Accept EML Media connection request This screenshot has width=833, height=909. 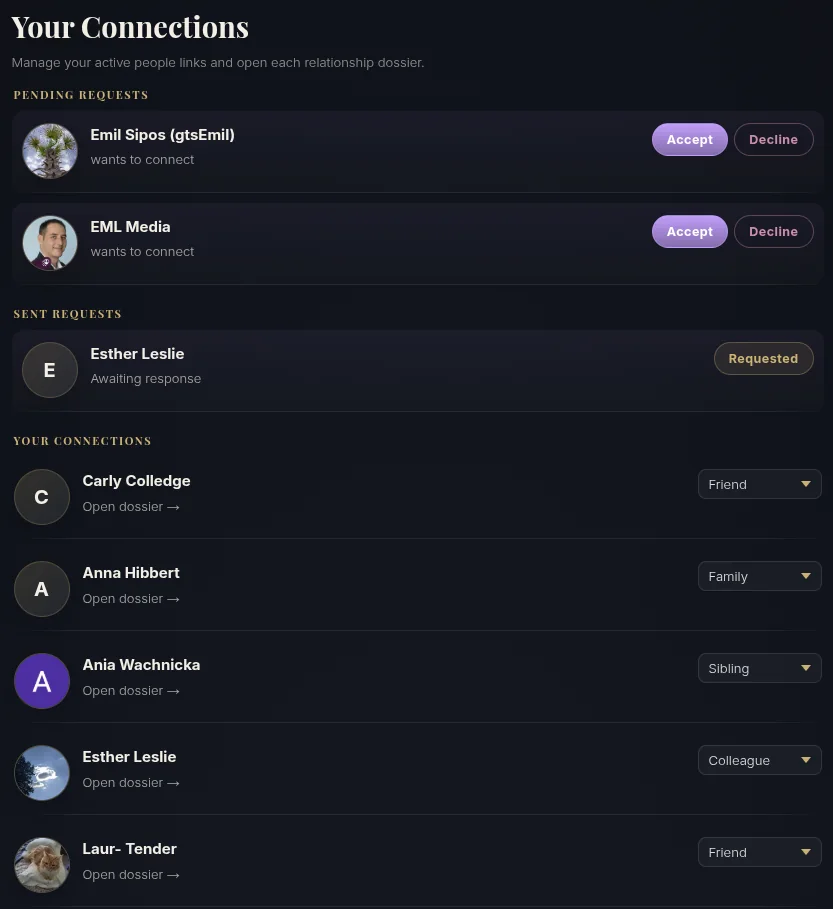click(689, 231)
